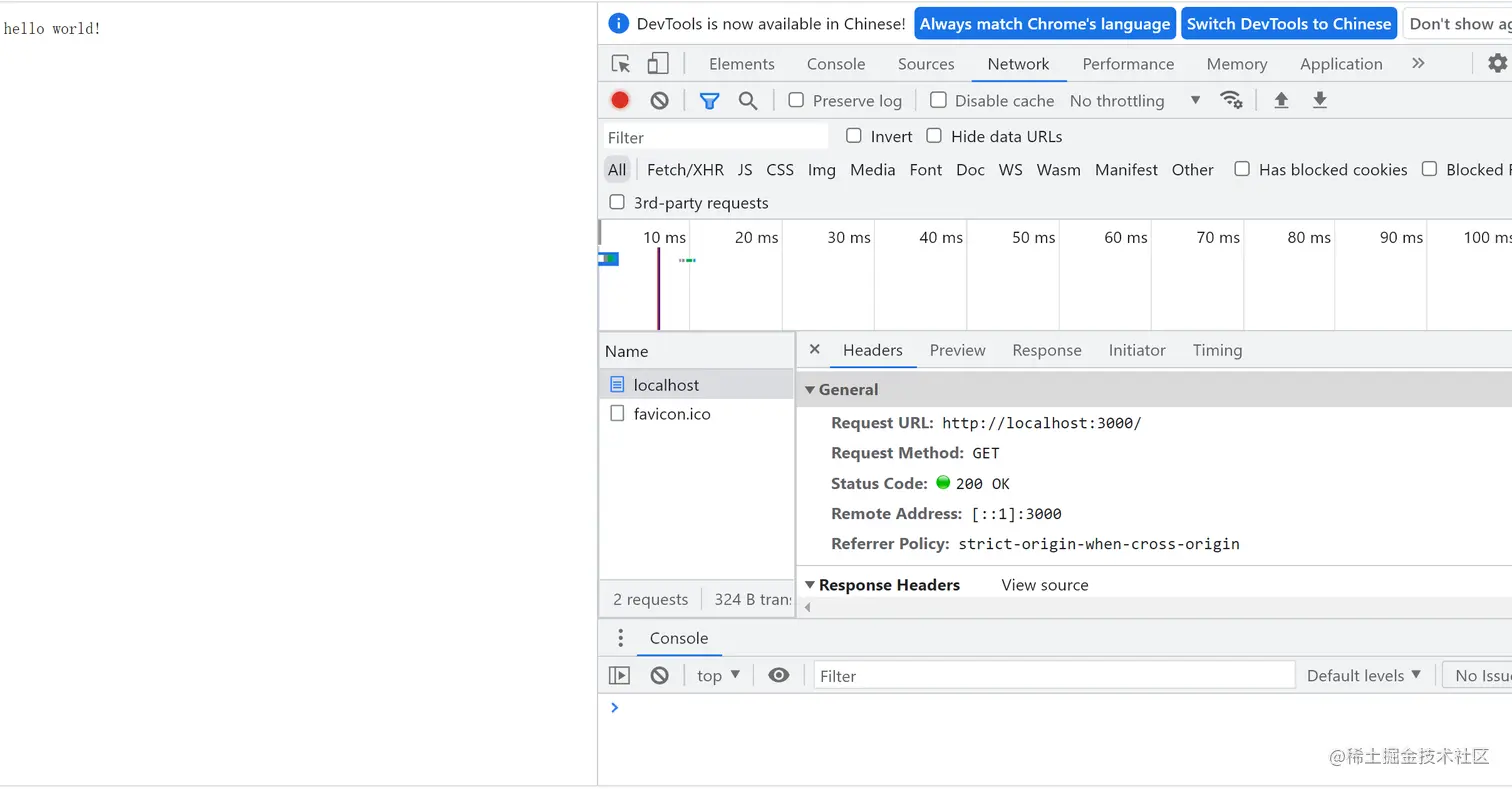Image resolution: width=1512 pixels, height=789 pixels.
Task: Collapse the Response Headers section
Action: point(810,585)
